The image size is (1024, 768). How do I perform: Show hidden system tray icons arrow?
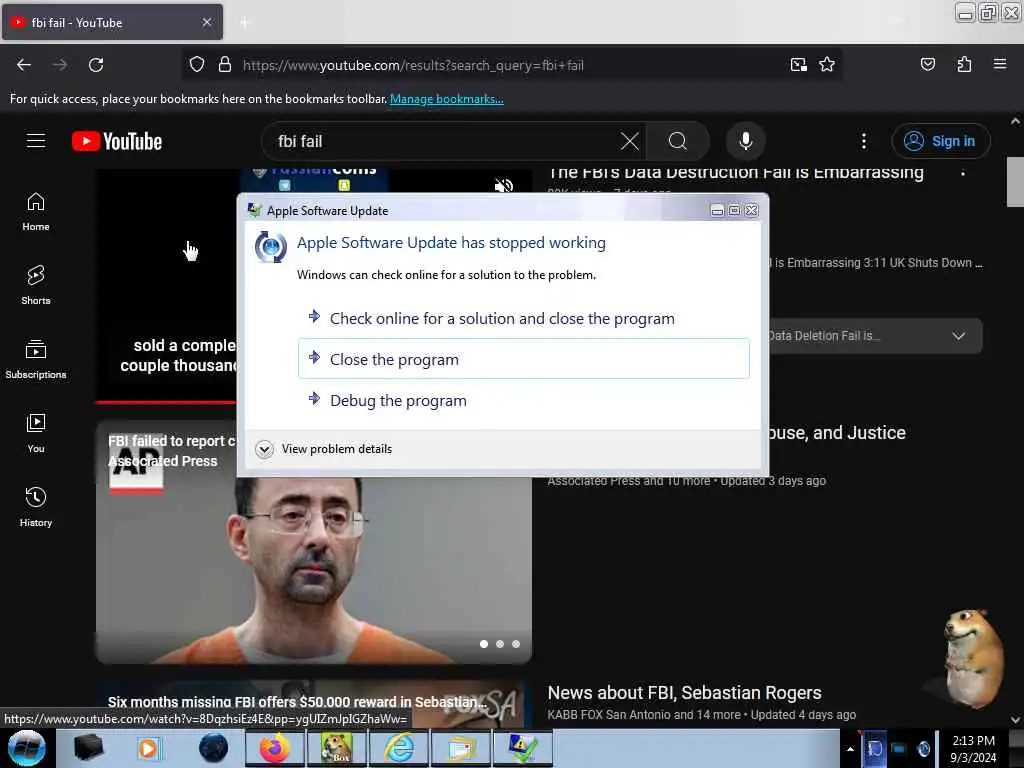(850, 749)
